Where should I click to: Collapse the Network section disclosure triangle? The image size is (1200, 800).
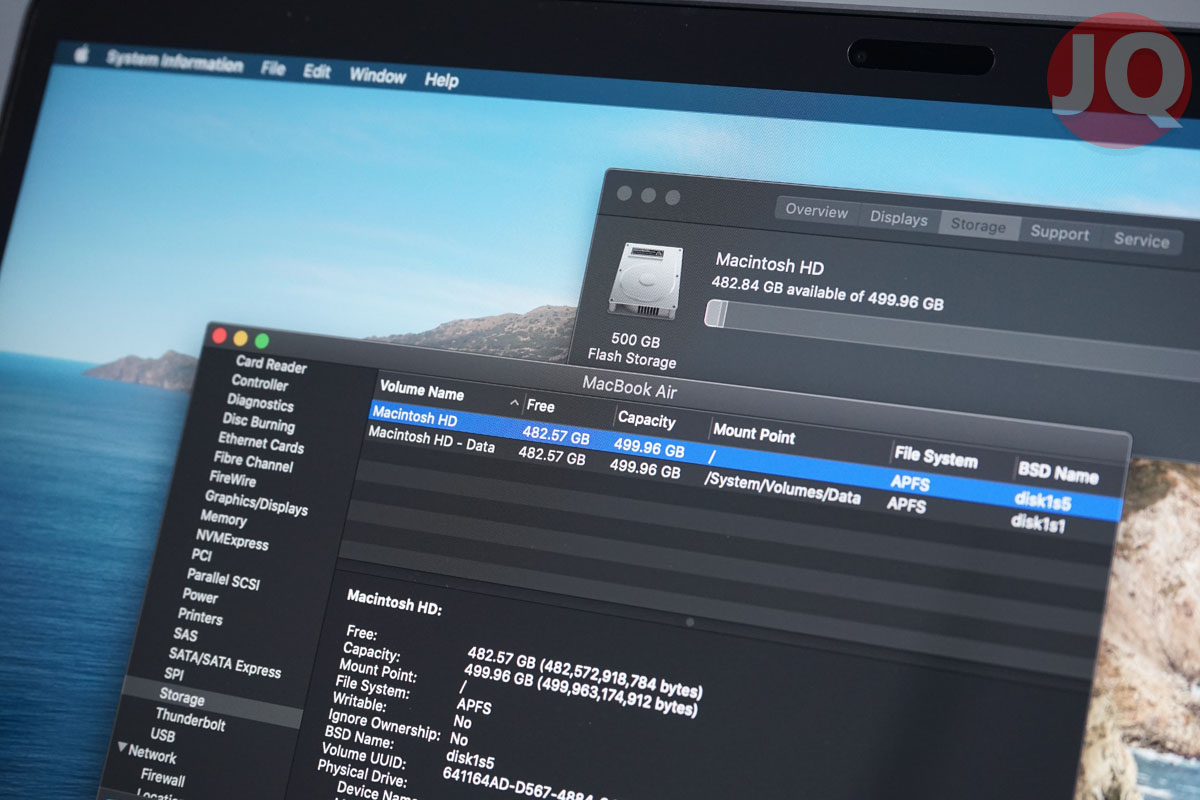[x=122, y=747]
